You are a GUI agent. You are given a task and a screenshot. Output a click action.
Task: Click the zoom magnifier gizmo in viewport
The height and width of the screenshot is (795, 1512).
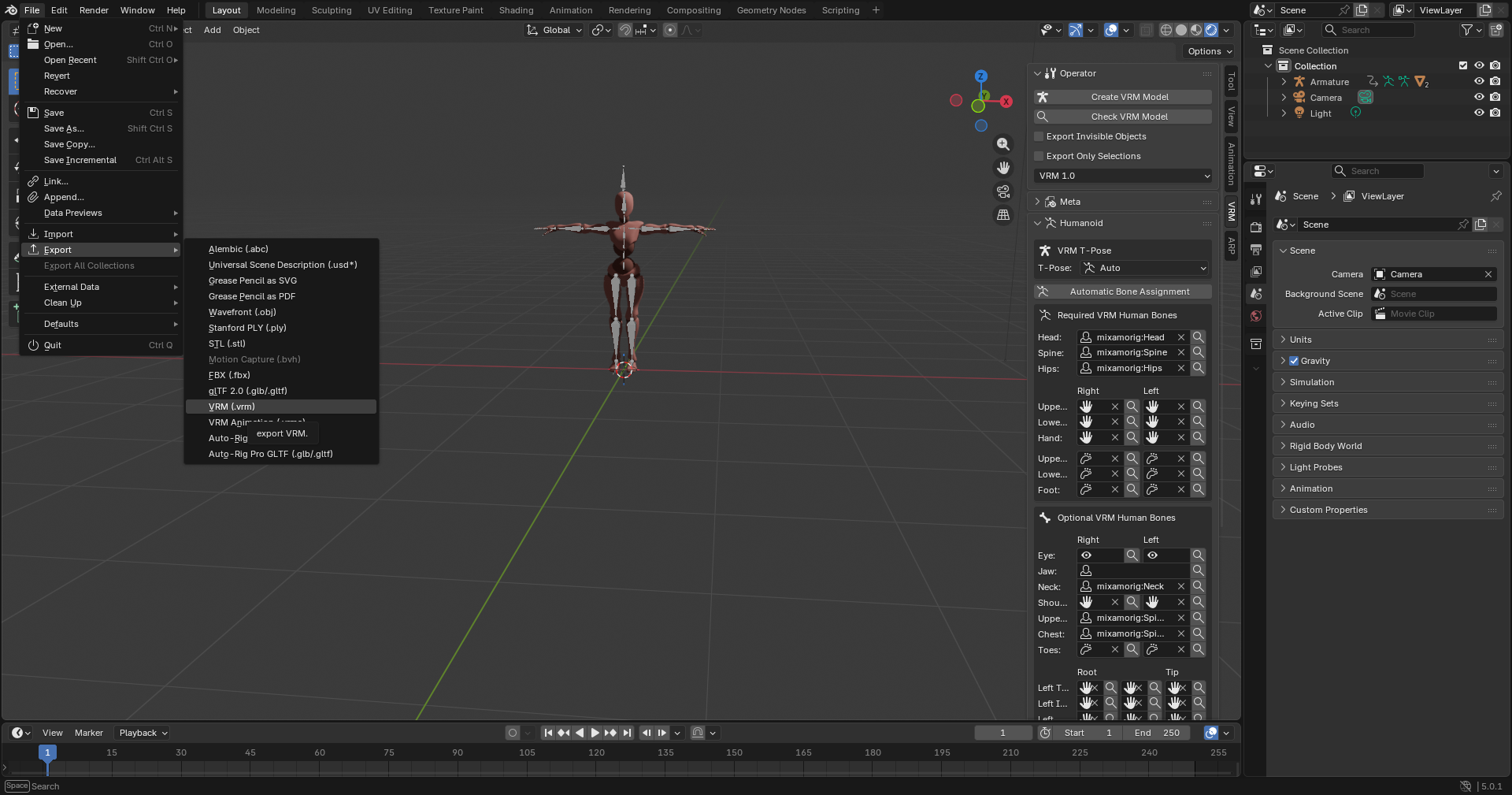[x=1002, y=144]
